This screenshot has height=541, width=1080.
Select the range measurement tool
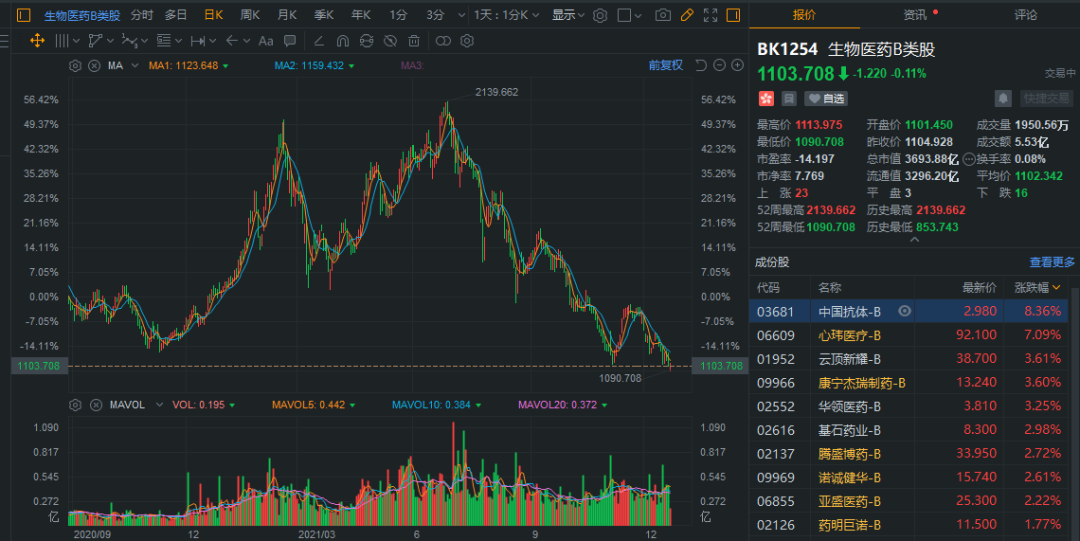click(x=198, y=41)
